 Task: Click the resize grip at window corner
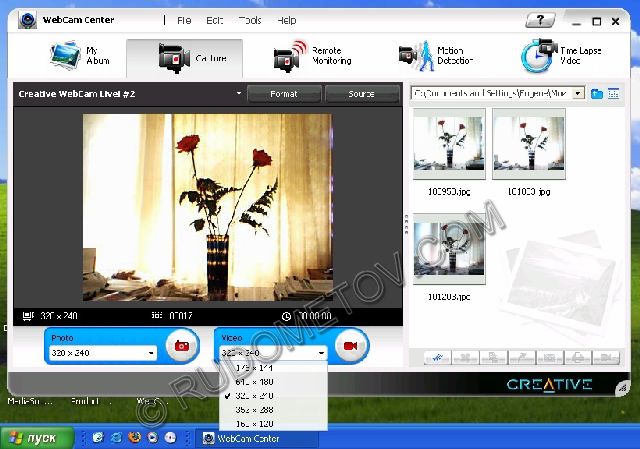pyautogui.click(x=622, y=388)
